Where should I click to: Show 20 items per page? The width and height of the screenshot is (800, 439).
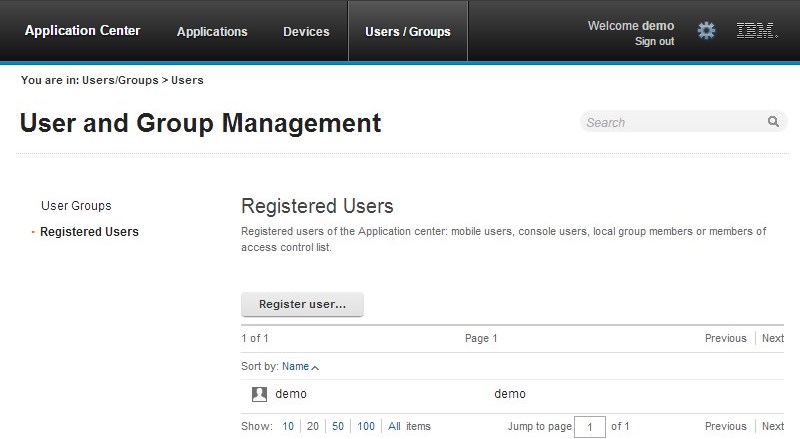click(313, 426)
